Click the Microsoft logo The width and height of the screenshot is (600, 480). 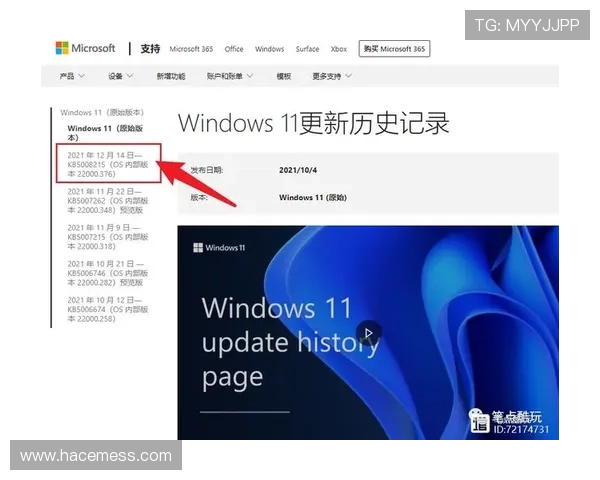pos(85,48)
